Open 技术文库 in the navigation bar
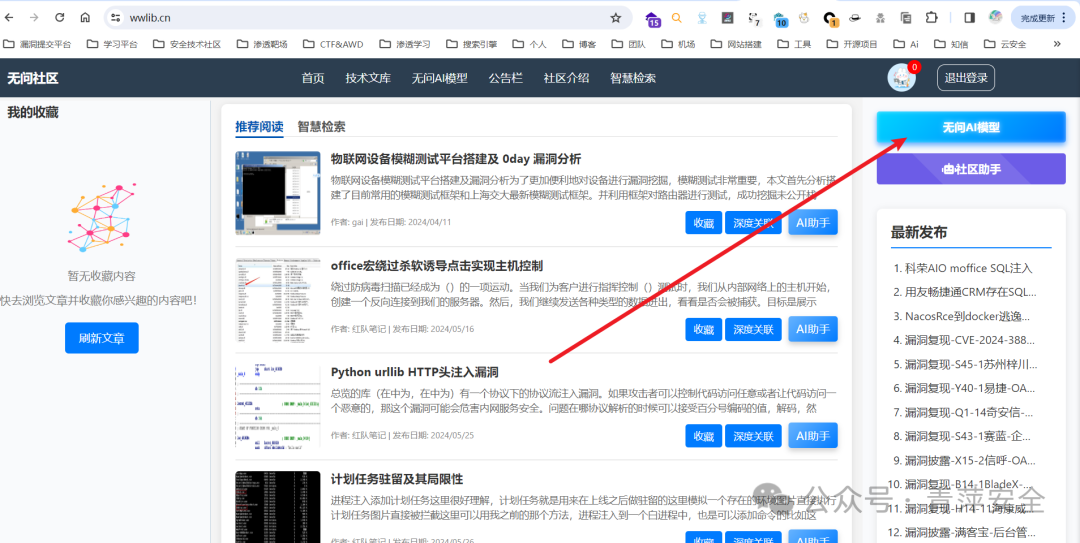 click(x=368, y=78)
